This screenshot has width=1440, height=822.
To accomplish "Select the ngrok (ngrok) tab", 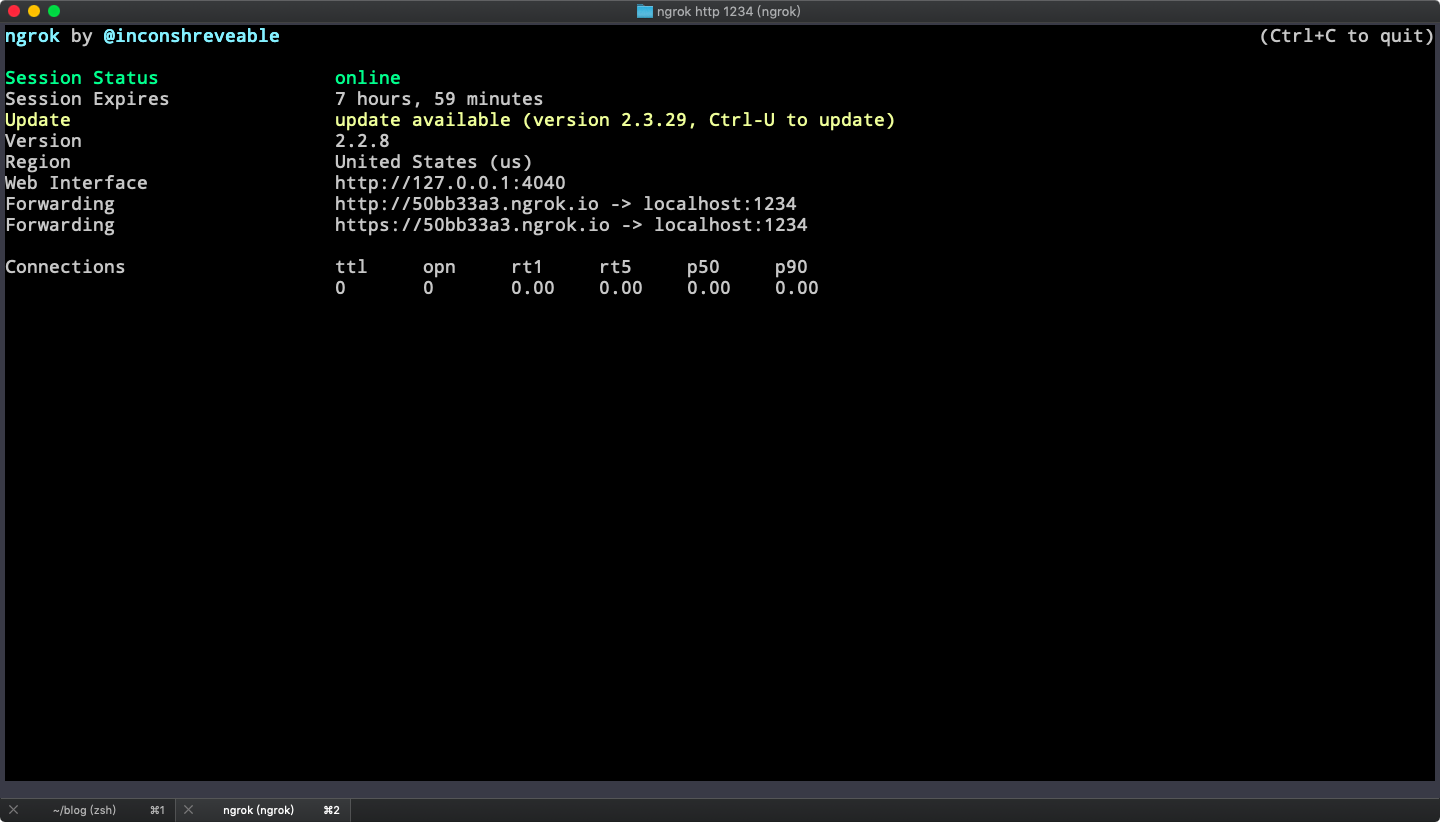I will [258, 810].
